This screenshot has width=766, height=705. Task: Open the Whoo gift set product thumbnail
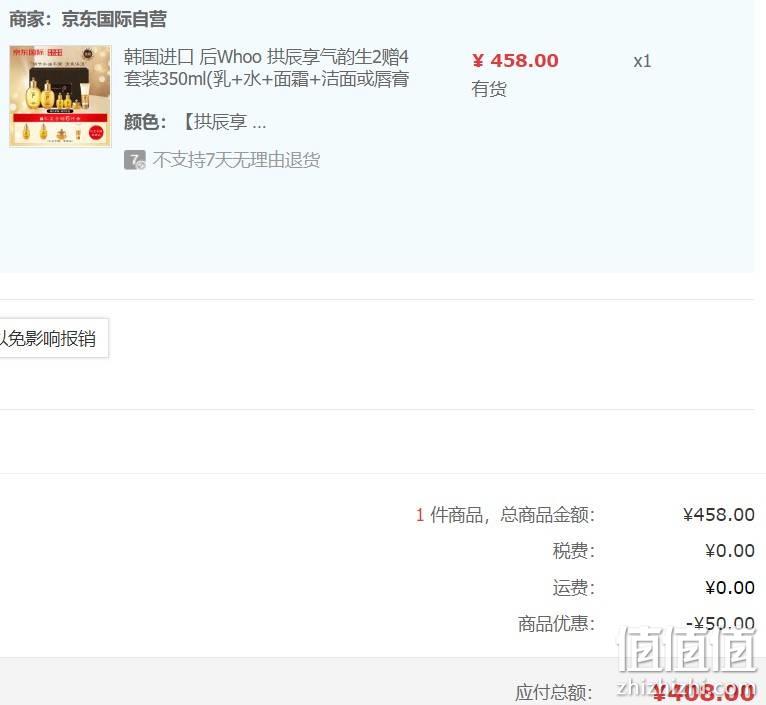pos(60,96)
